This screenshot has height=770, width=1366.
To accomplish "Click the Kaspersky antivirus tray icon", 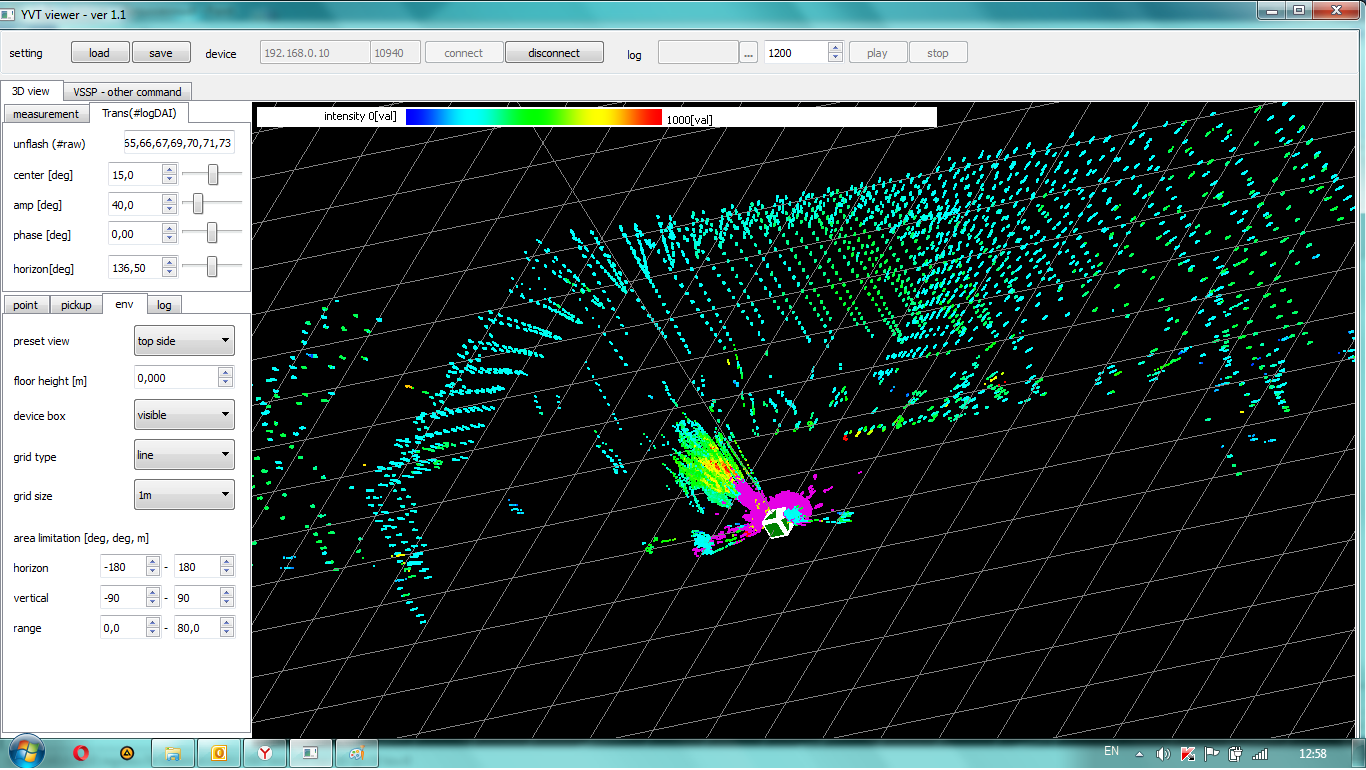I will tap(1187, 753).
